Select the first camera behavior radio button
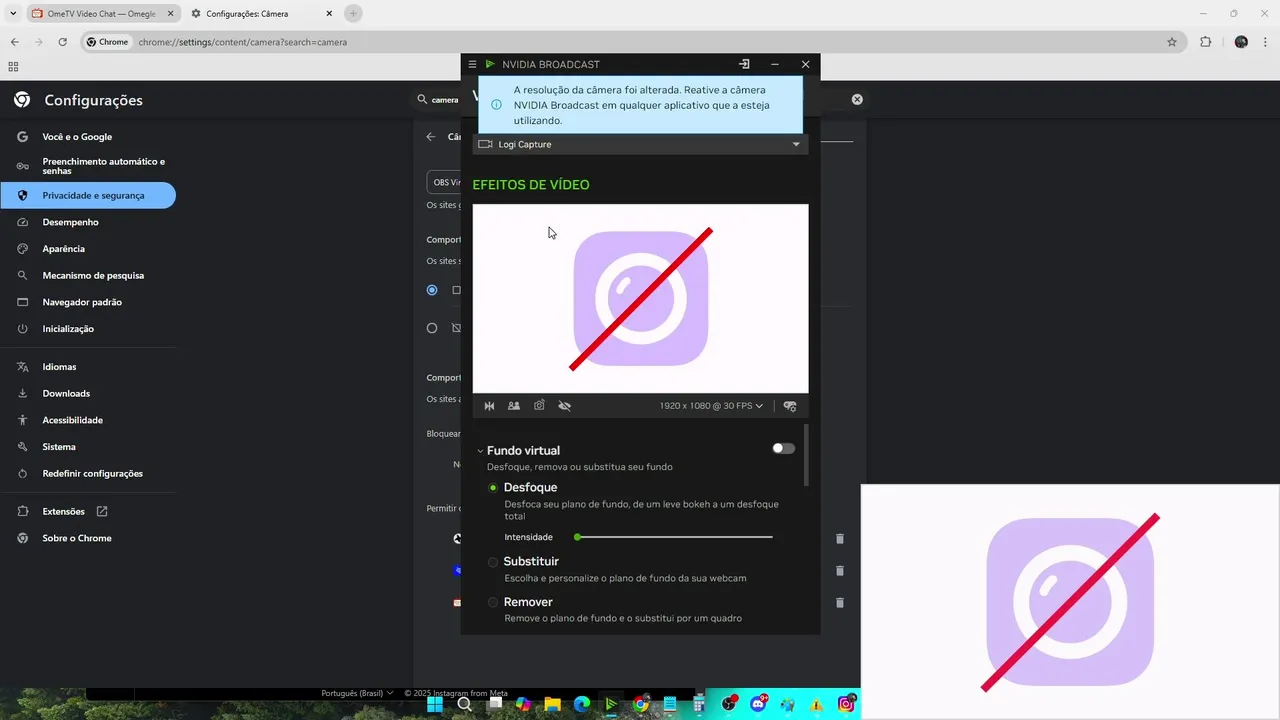This screenshot has height=720, width=1280. (432, 290)
